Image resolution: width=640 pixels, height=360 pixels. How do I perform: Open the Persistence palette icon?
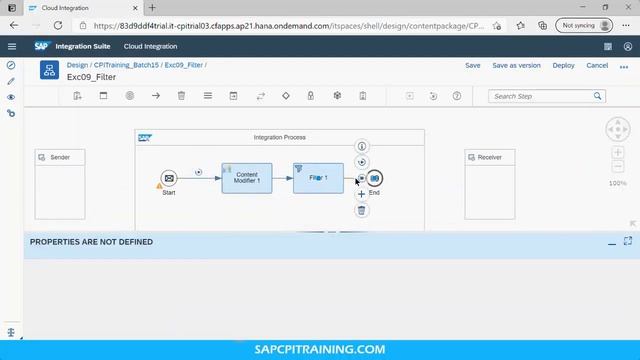pos(337,96)
